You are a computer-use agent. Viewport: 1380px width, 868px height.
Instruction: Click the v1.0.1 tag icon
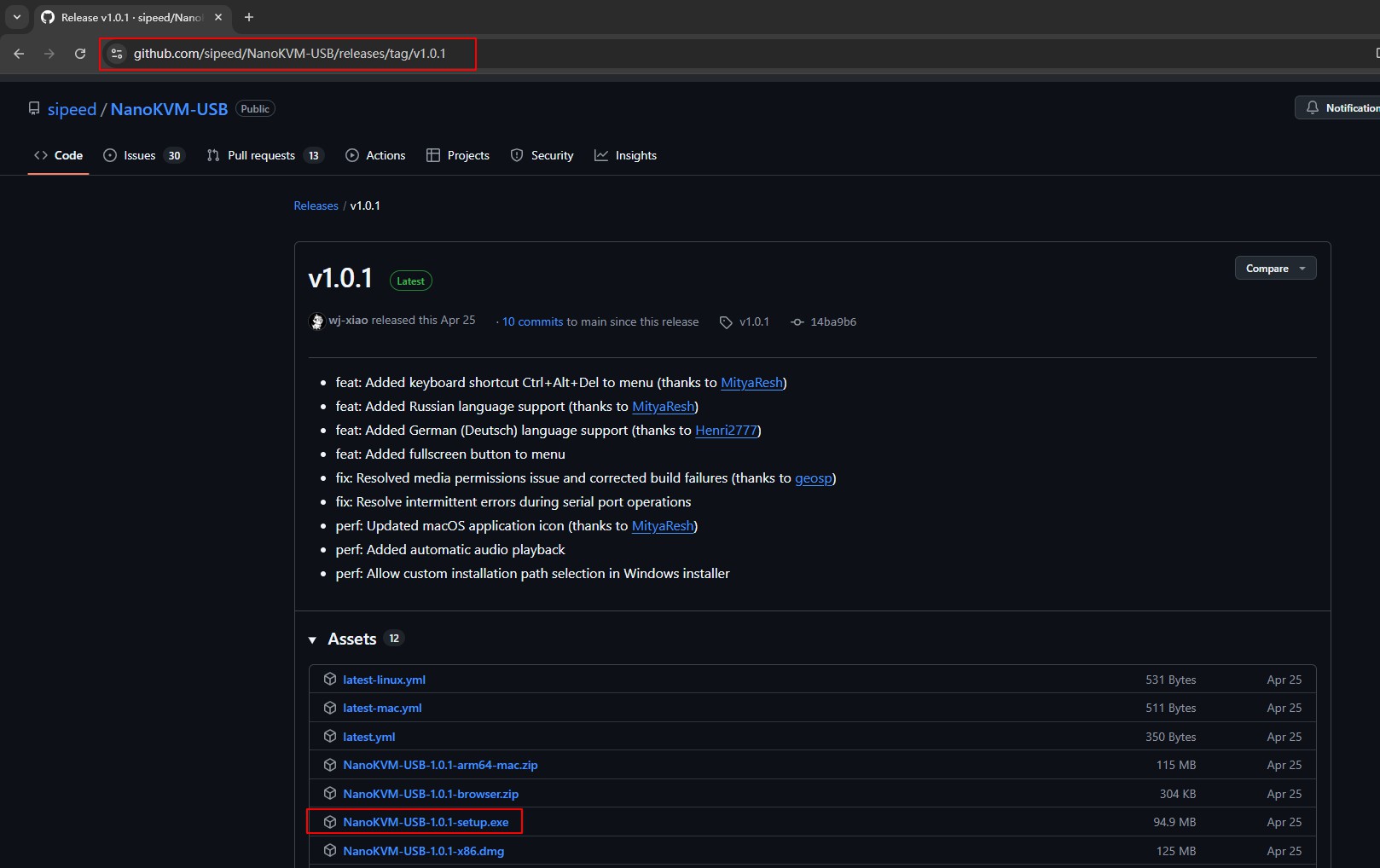tap(726, 322)
